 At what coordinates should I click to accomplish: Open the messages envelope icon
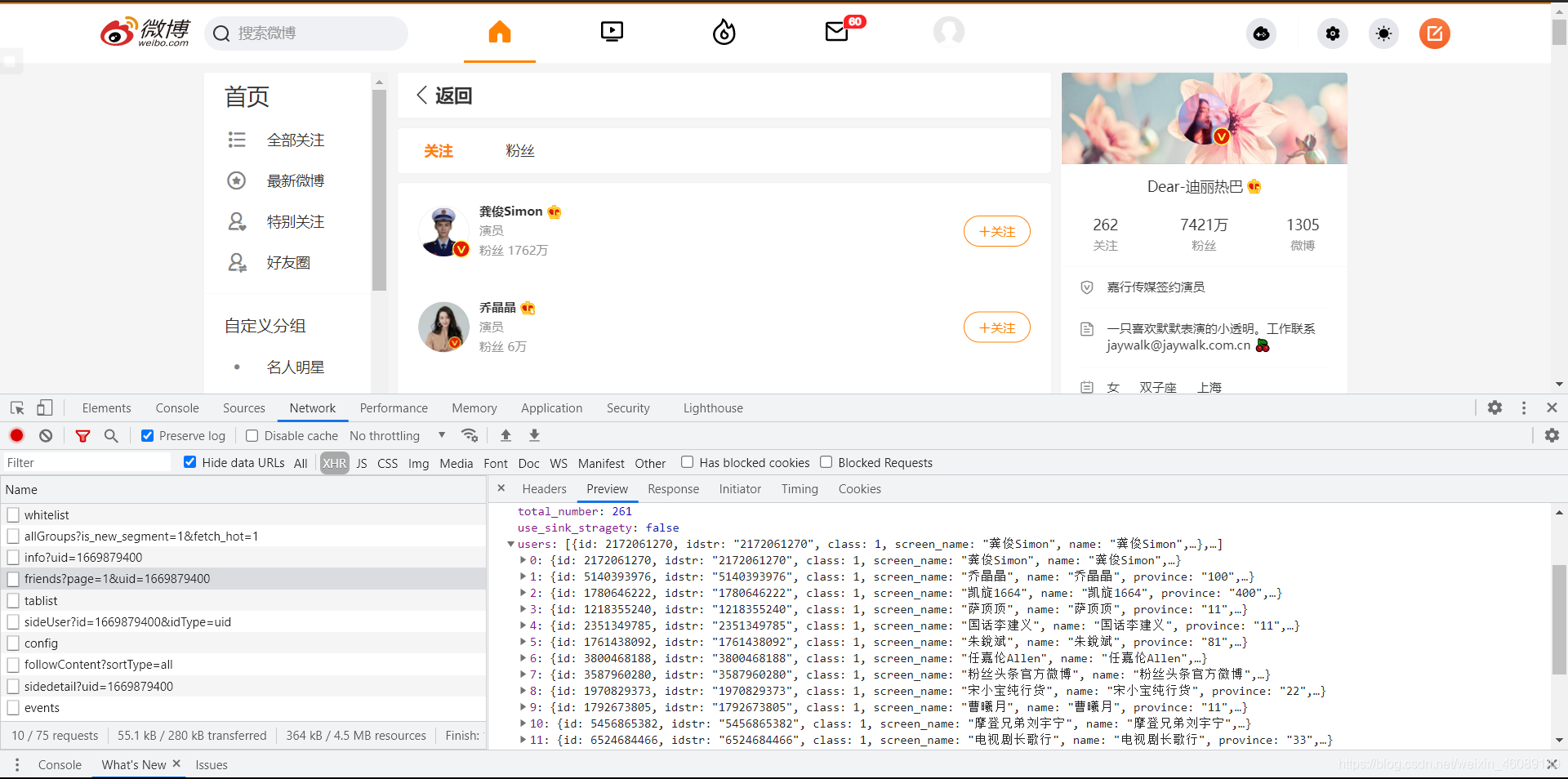837,33
